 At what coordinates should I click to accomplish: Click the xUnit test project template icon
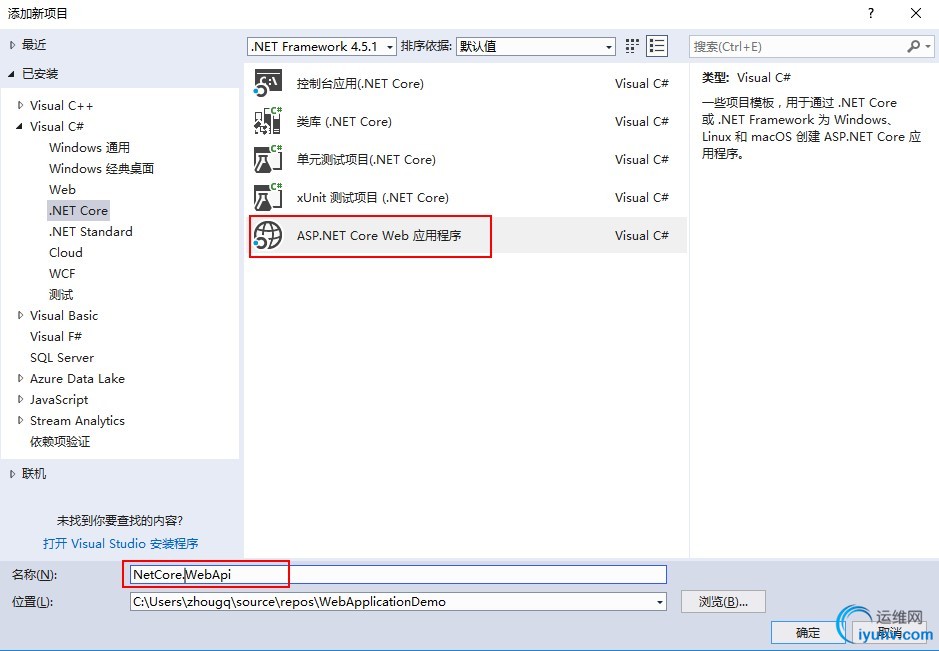pos(268,198)
